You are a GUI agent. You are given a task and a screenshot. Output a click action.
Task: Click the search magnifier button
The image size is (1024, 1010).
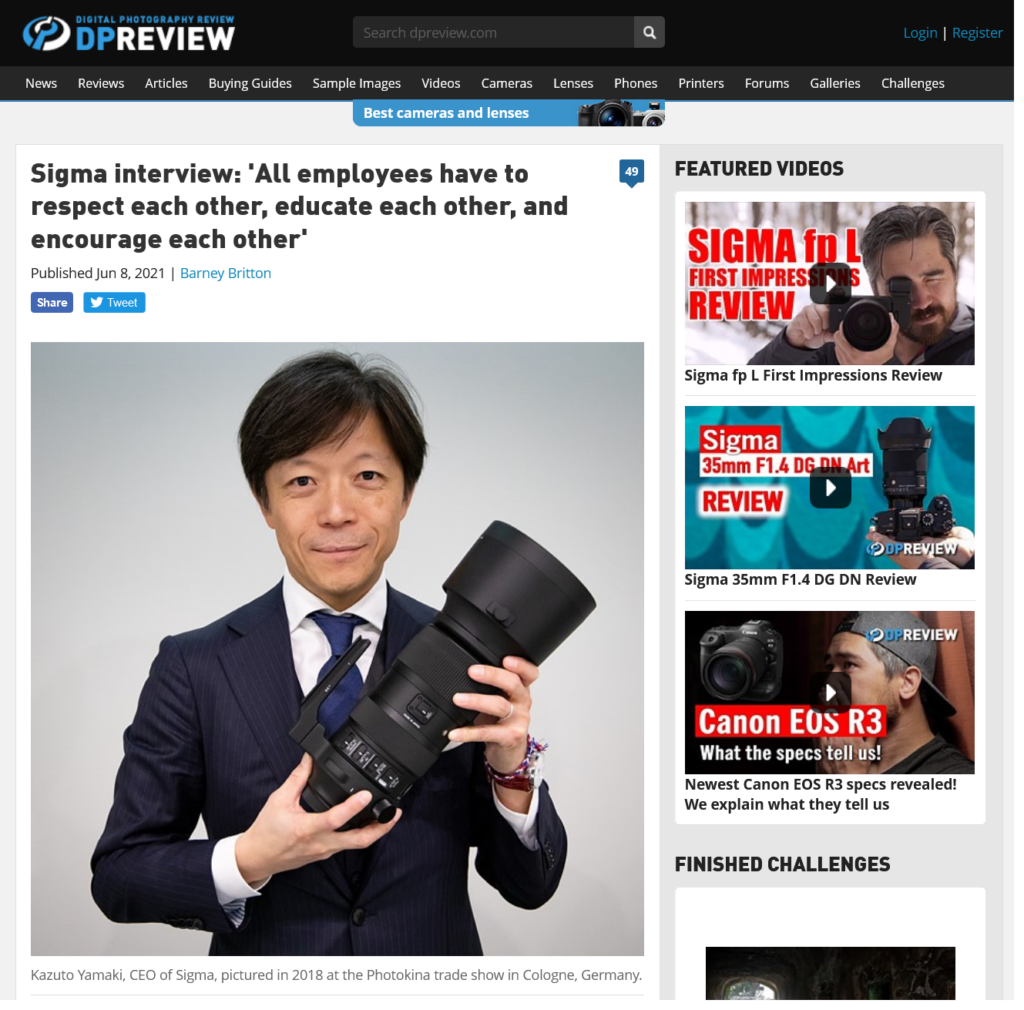(649, 33)
